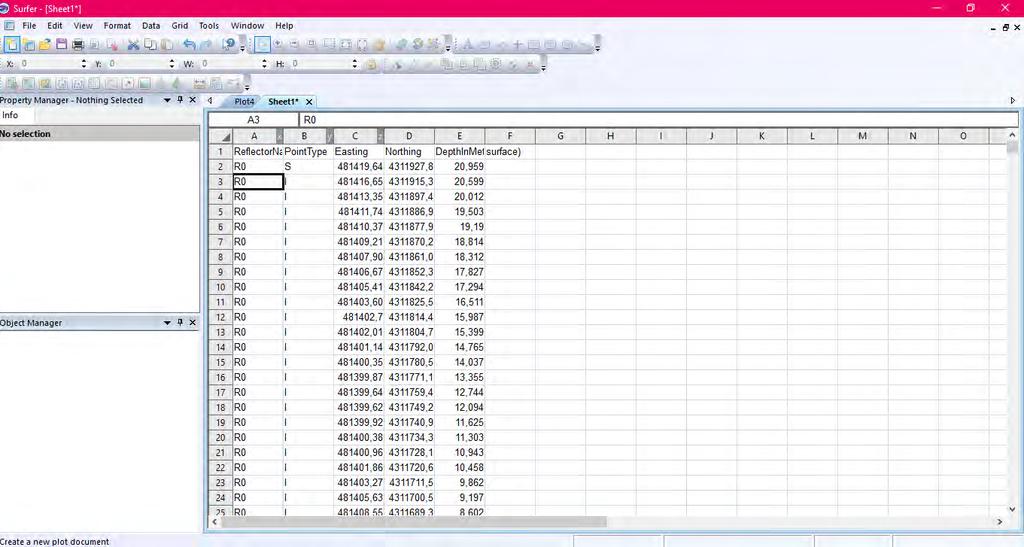Select the Easting header cell

tap(359, 151)
